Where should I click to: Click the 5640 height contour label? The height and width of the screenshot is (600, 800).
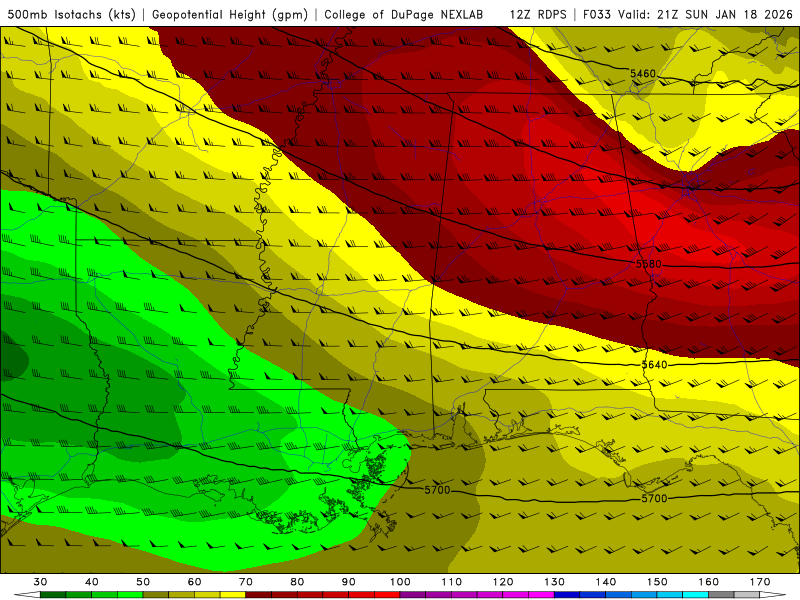point(654,364)
